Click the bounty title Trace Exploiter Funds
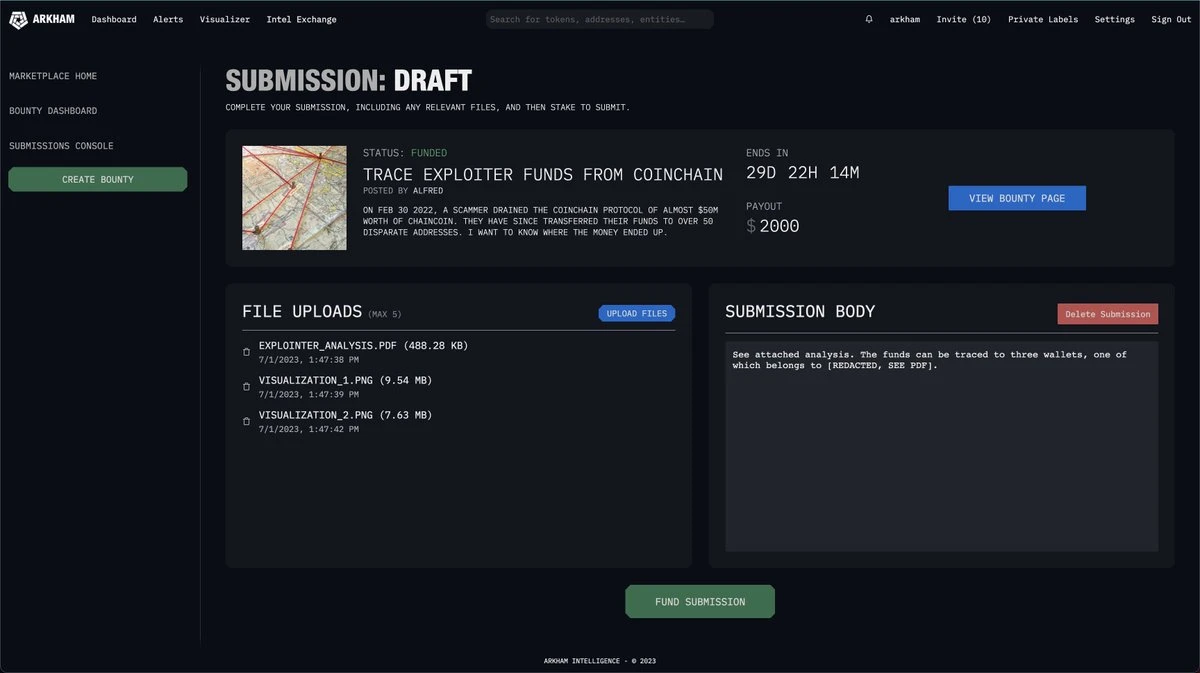Image resolution: width=1200 pixels, height=673 pixels. (x=543, y=175)
